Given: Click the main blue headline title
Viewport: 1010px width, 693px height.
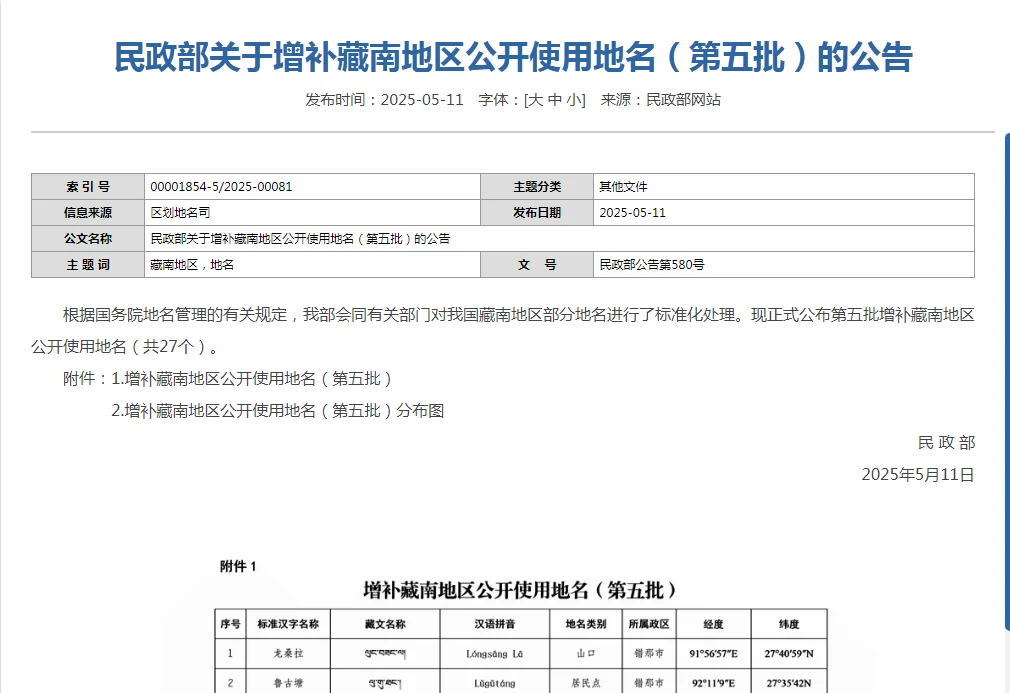Looking at the screenshot, I should 513,57.
